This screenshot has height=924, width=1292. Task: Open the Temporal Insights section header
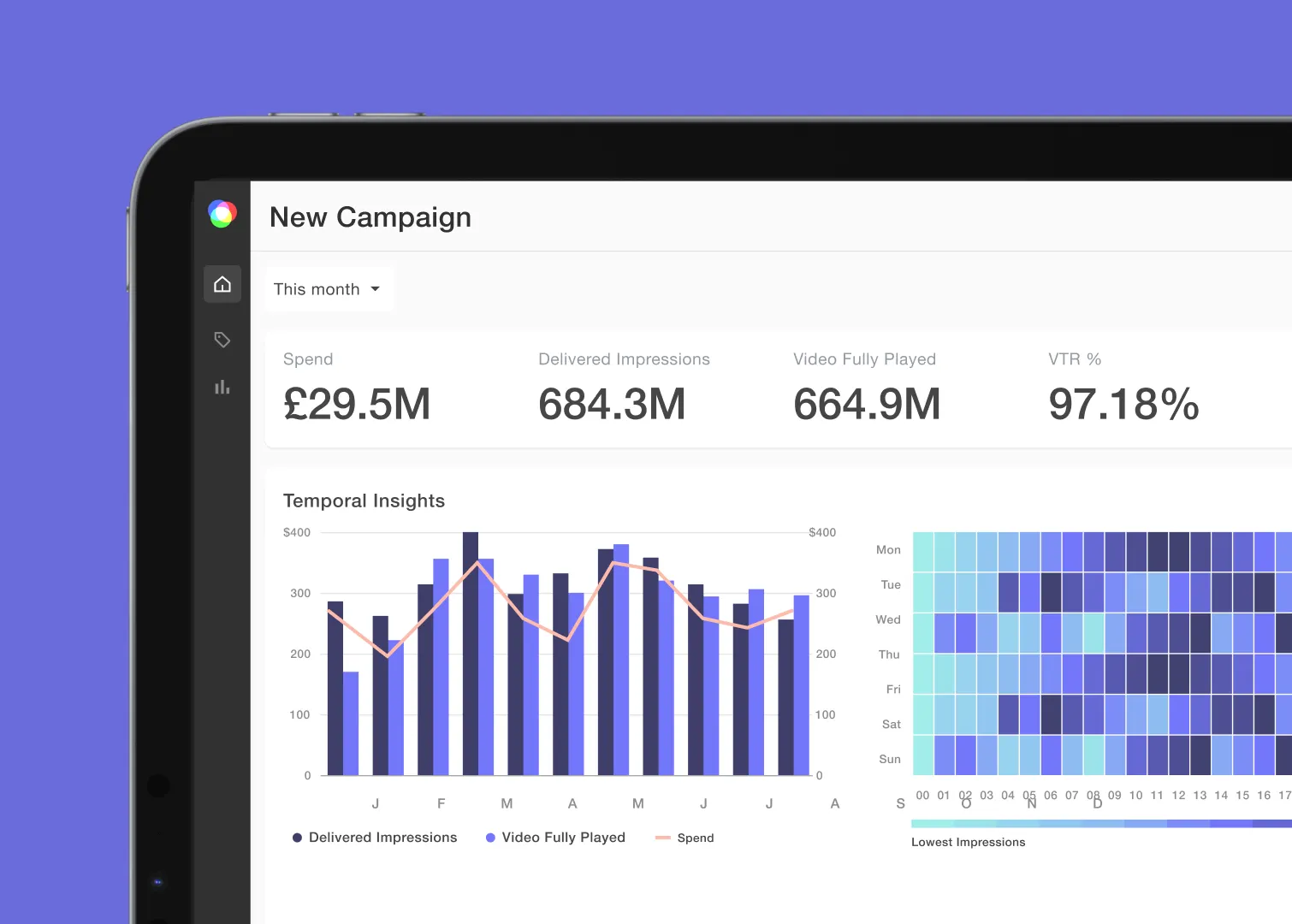(364, 500)
